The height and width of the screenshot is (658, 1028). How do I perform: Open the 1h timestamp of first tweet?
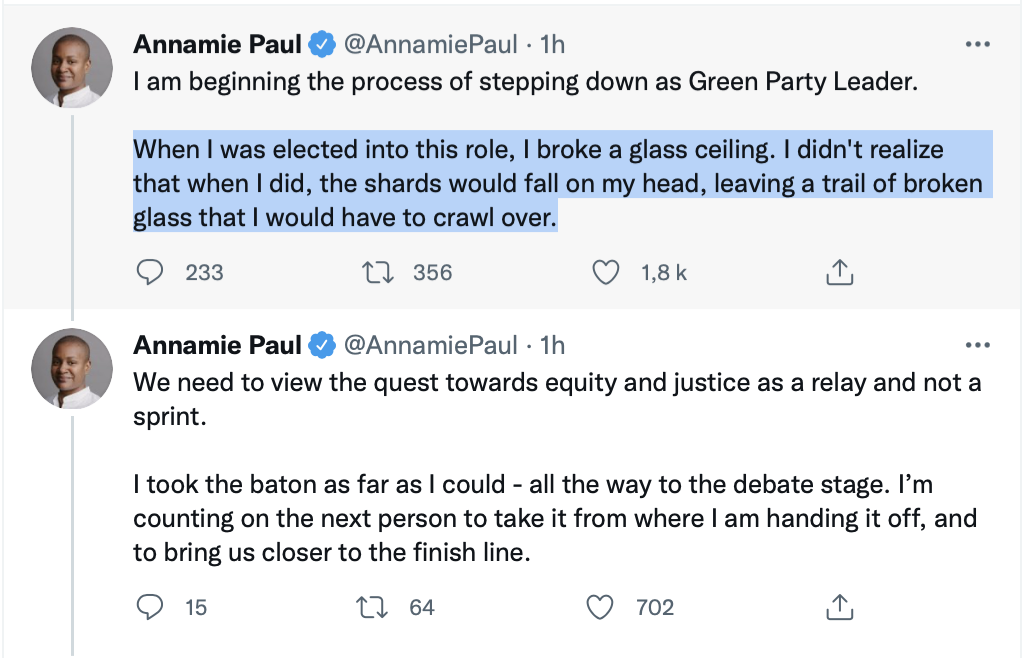(552, 44)
